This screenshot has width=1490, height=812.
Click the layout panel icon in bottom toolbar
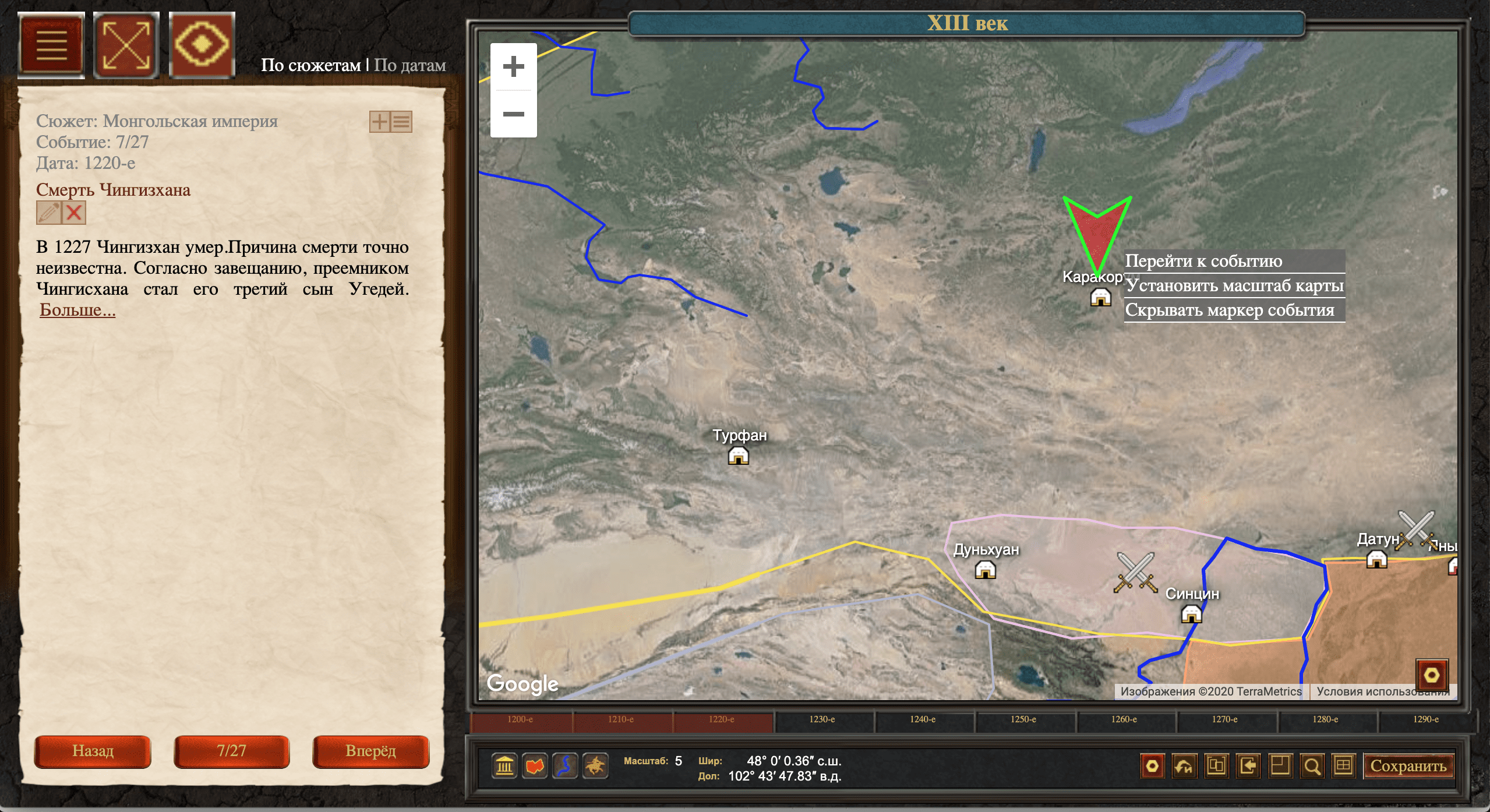click(1280, 766)
